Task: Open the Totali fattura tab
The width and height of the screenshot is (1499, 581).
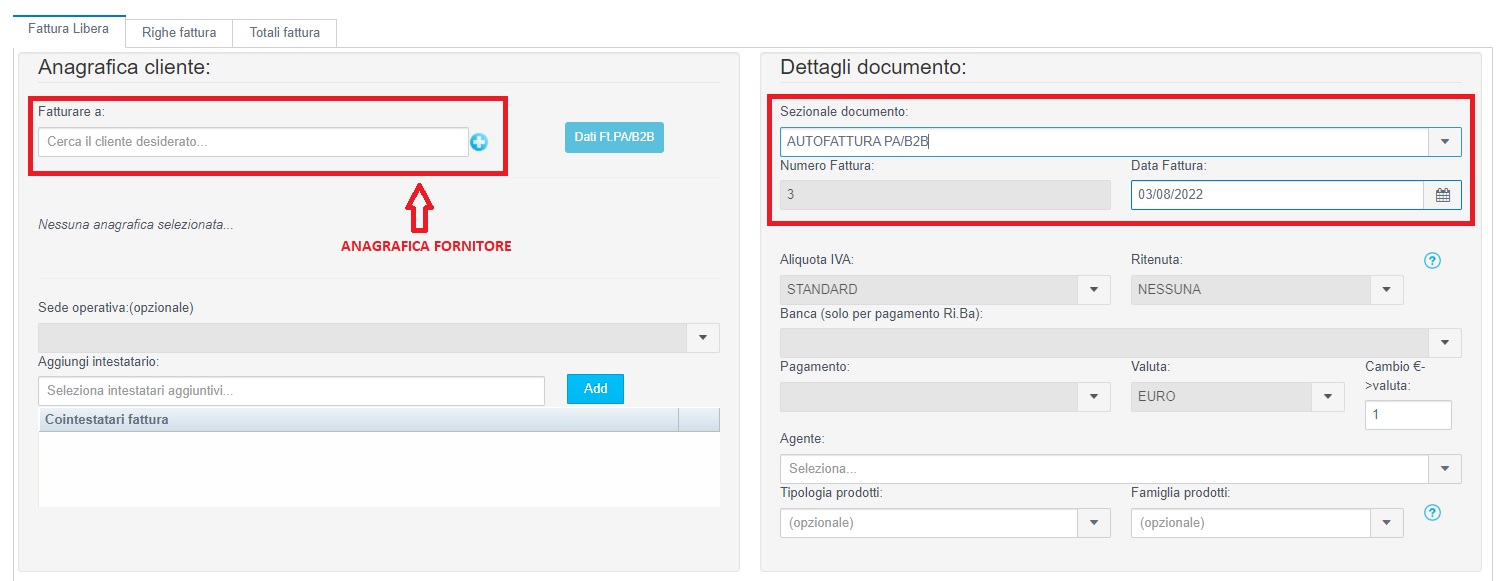Action: [x=285, y=33]
